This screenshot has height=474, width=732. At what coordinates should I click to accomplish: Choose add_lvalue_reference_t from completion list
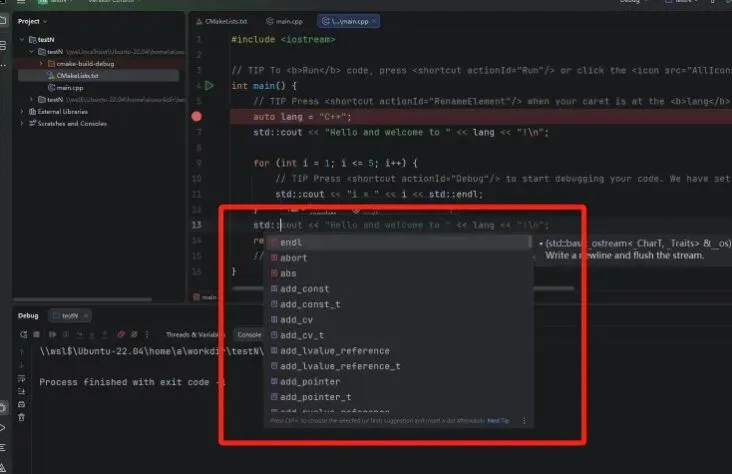click(400, 366)
